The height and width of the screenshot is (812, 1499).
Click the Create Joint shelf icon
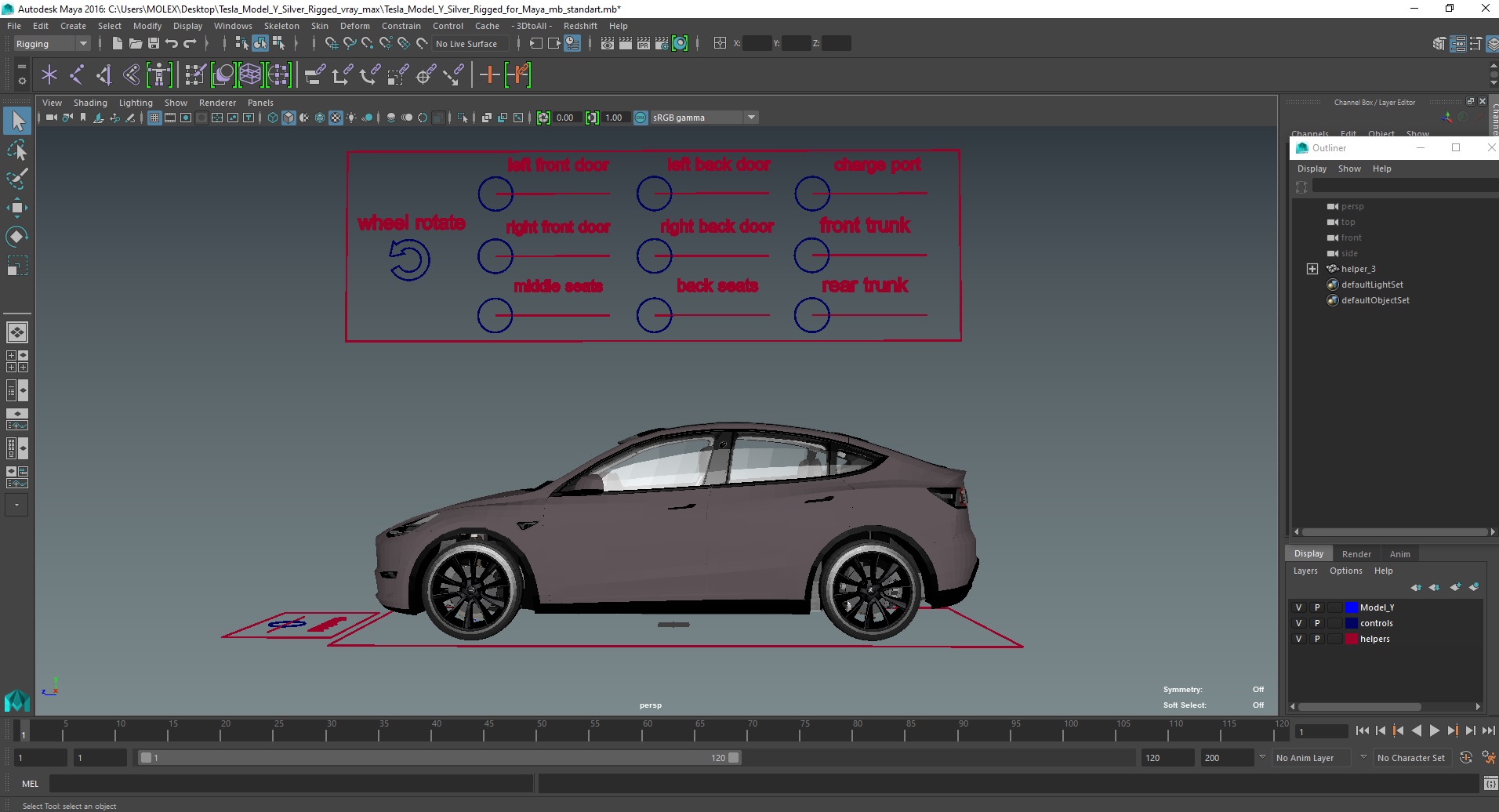77,75
